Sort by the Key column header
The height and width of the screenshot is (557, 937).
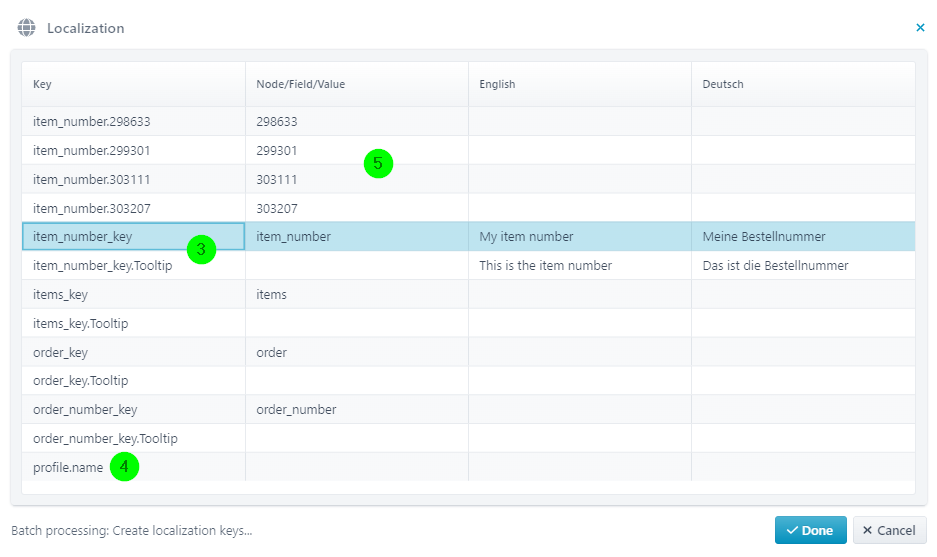click(x=43, y=84)
